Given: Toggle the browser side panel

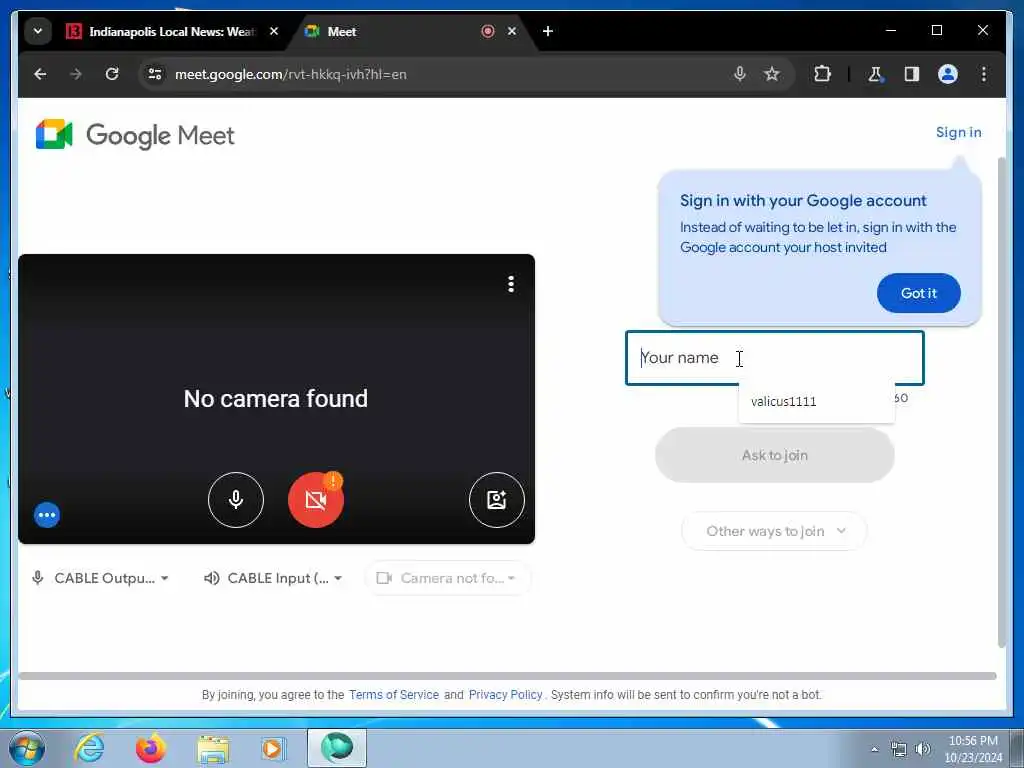Looking at the screenshot, I should tap(912, 74).
